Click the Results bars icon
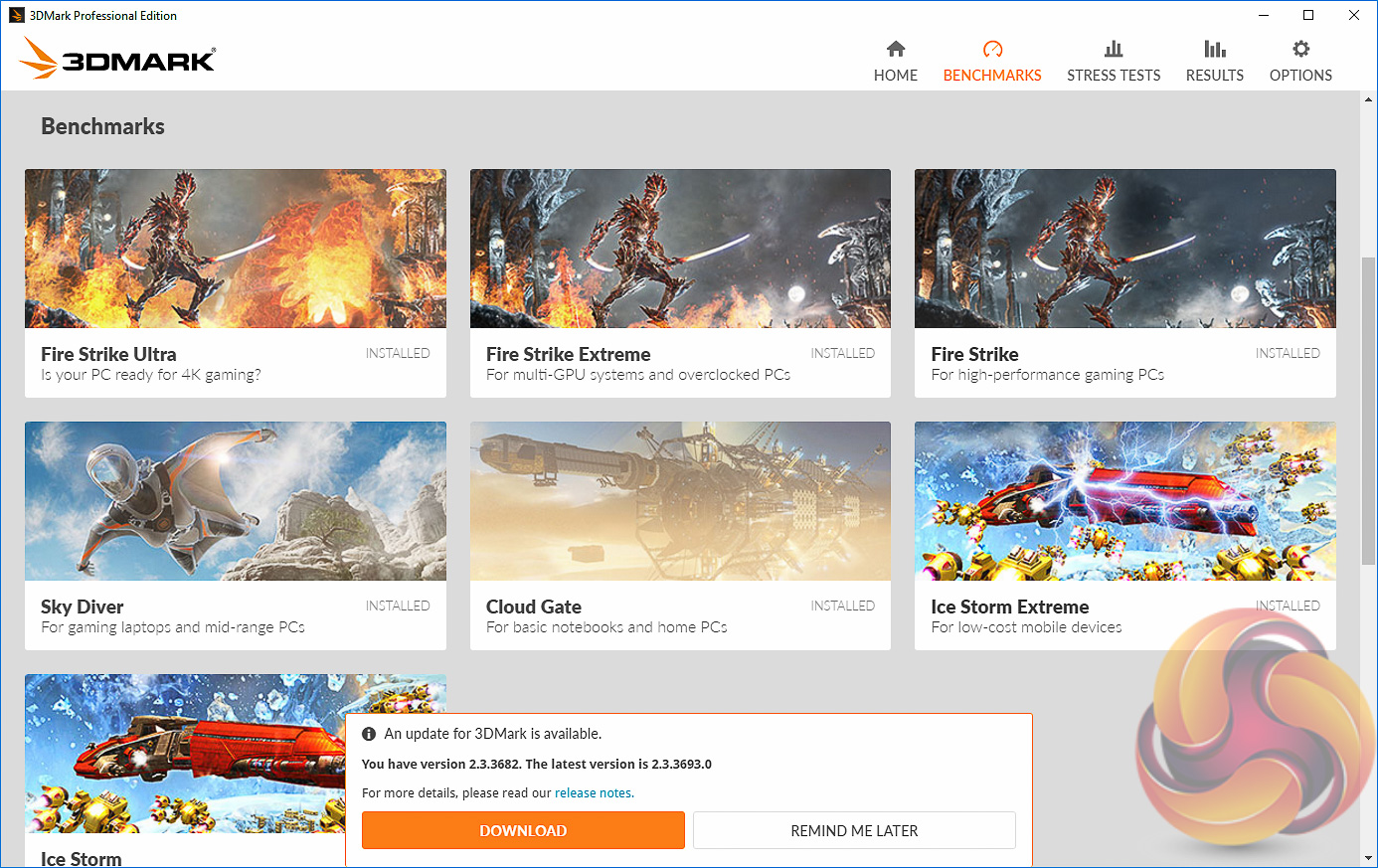 1215,49
